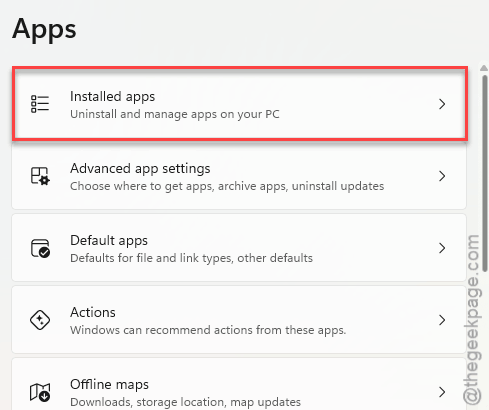Click the Default apps checkmark icon
Image resolution: width=489 pixels, height=410 pixels.
click(40, 248)
